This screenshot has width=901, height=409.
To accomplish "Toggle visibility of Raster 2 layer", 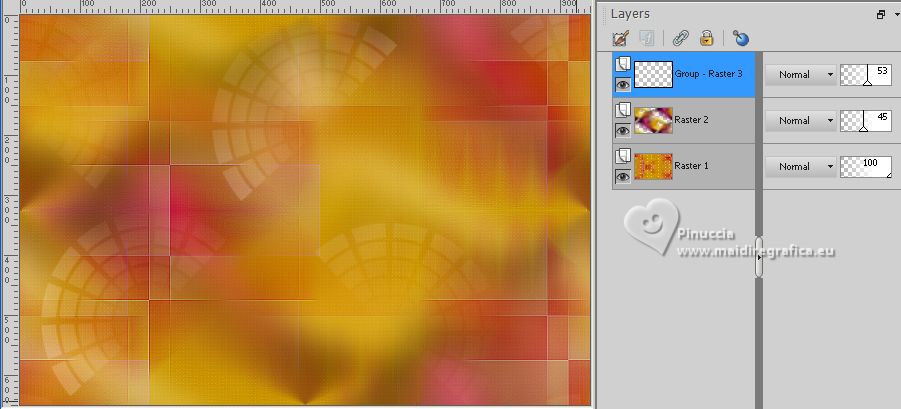I will tap(623, 131).
